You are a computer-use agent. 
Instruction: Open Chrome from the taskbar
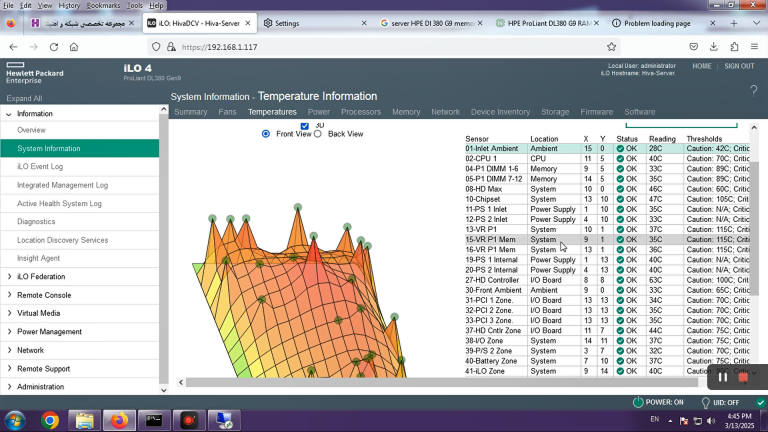(x=50, y=421)
